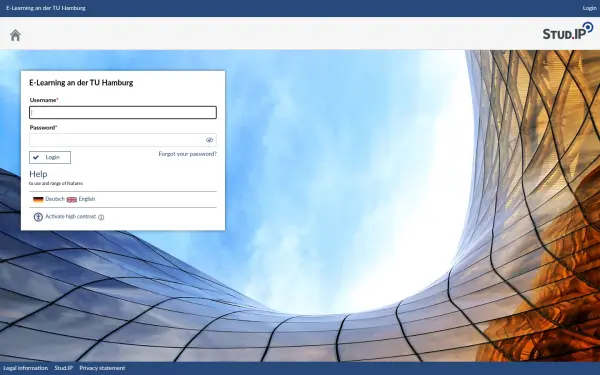Click the Stud.IP logo
The height and width of the screenshot is (375, 600).
point(568,31)
